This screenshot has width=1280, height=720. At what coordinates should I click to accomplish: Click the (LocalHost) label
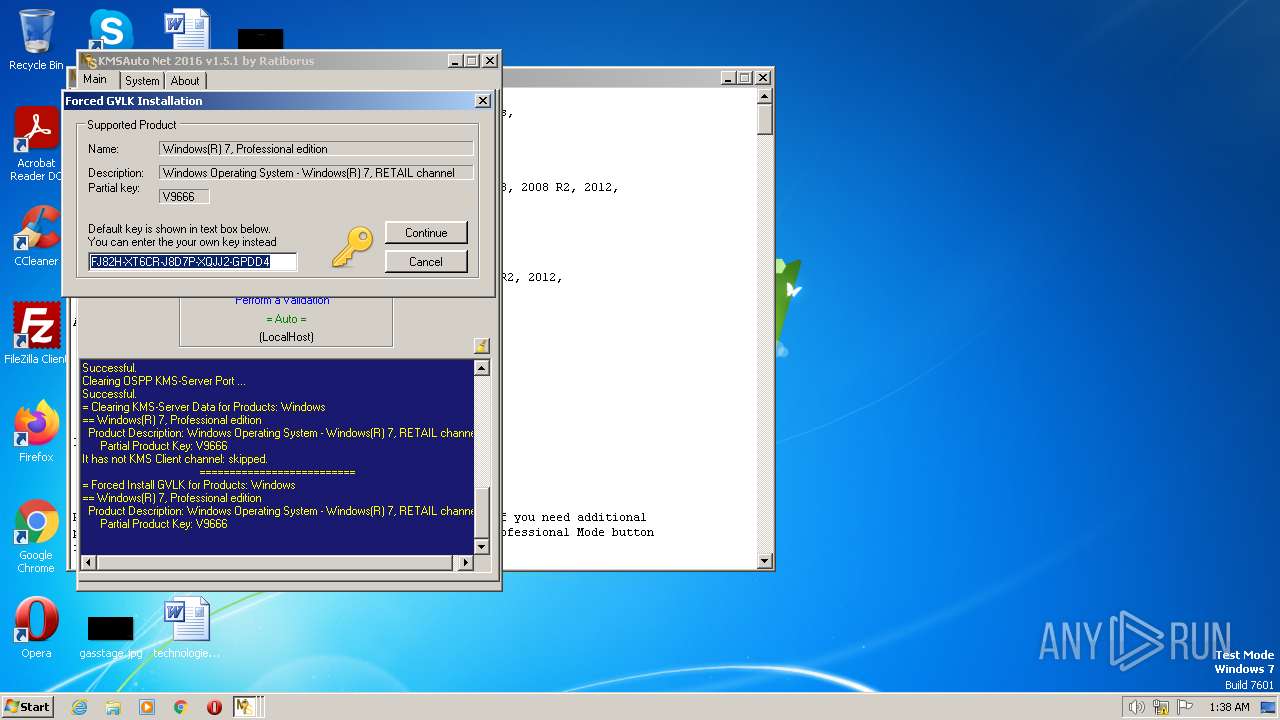pyautogui.click(x=286, y=337)
